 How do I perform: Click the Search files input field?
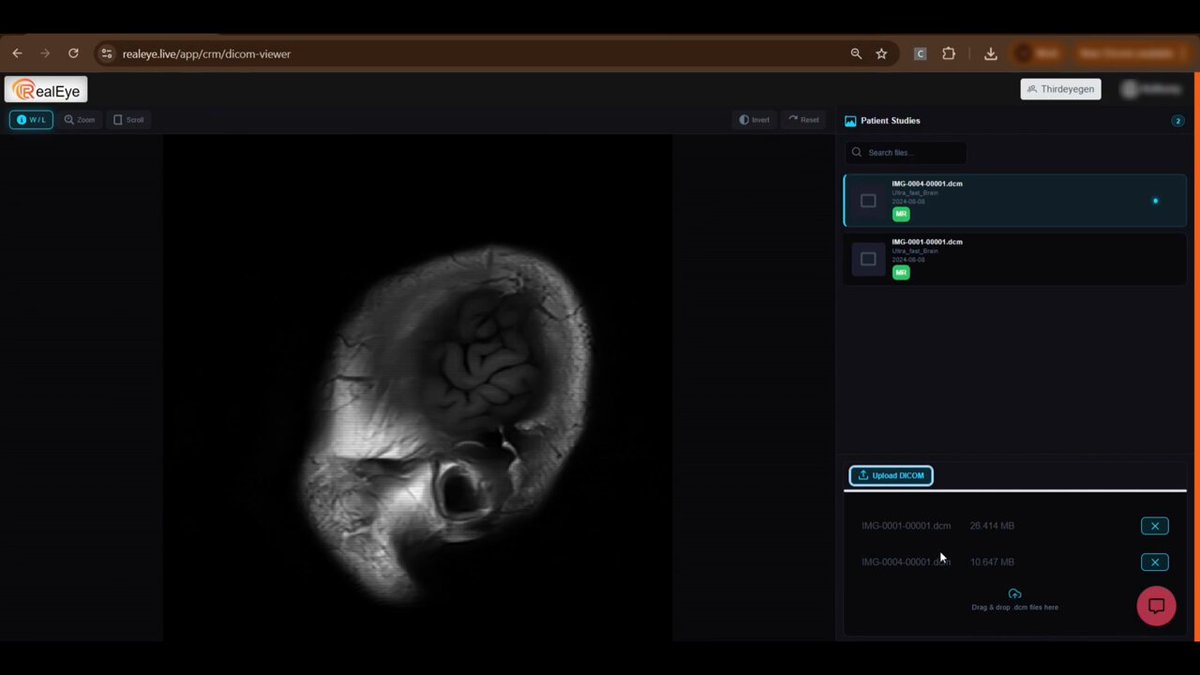click(906, 153)
